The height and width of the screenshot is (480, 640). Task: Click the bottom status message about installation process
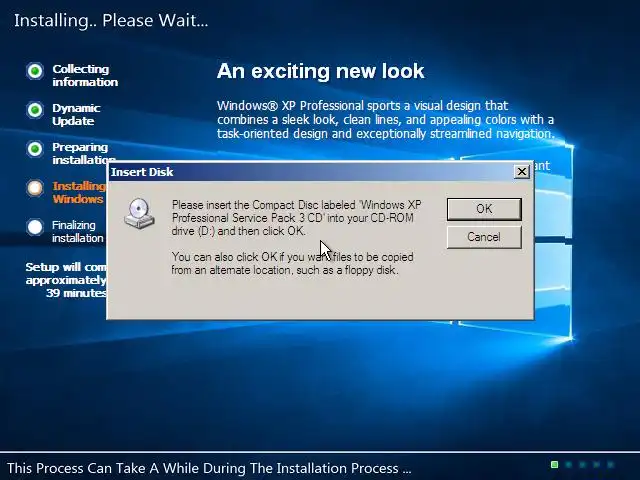pyautogui.click(x=209, y=468)
